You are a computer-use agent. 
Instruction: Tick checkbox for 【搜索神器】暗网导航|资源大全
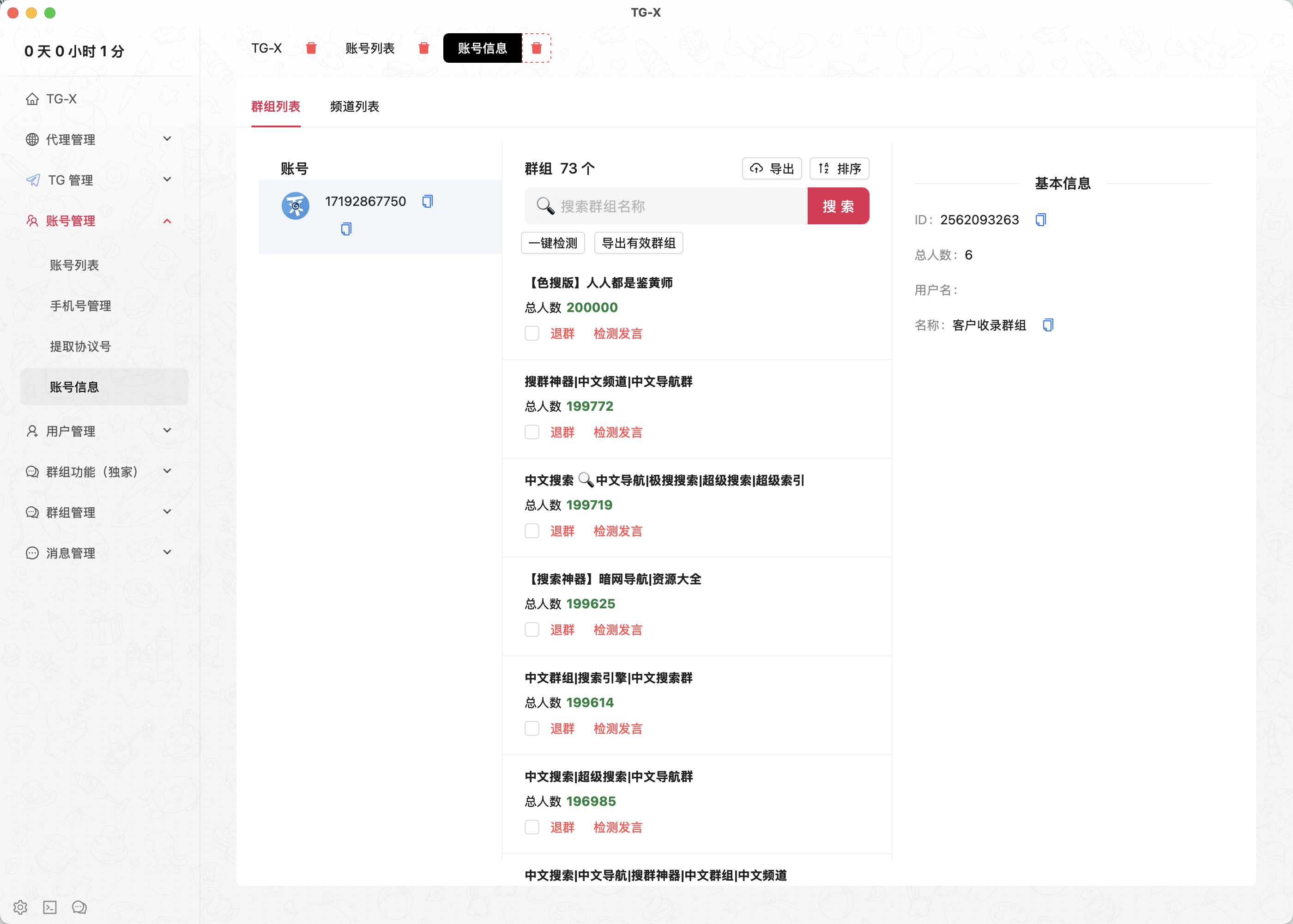coord(532,630)
